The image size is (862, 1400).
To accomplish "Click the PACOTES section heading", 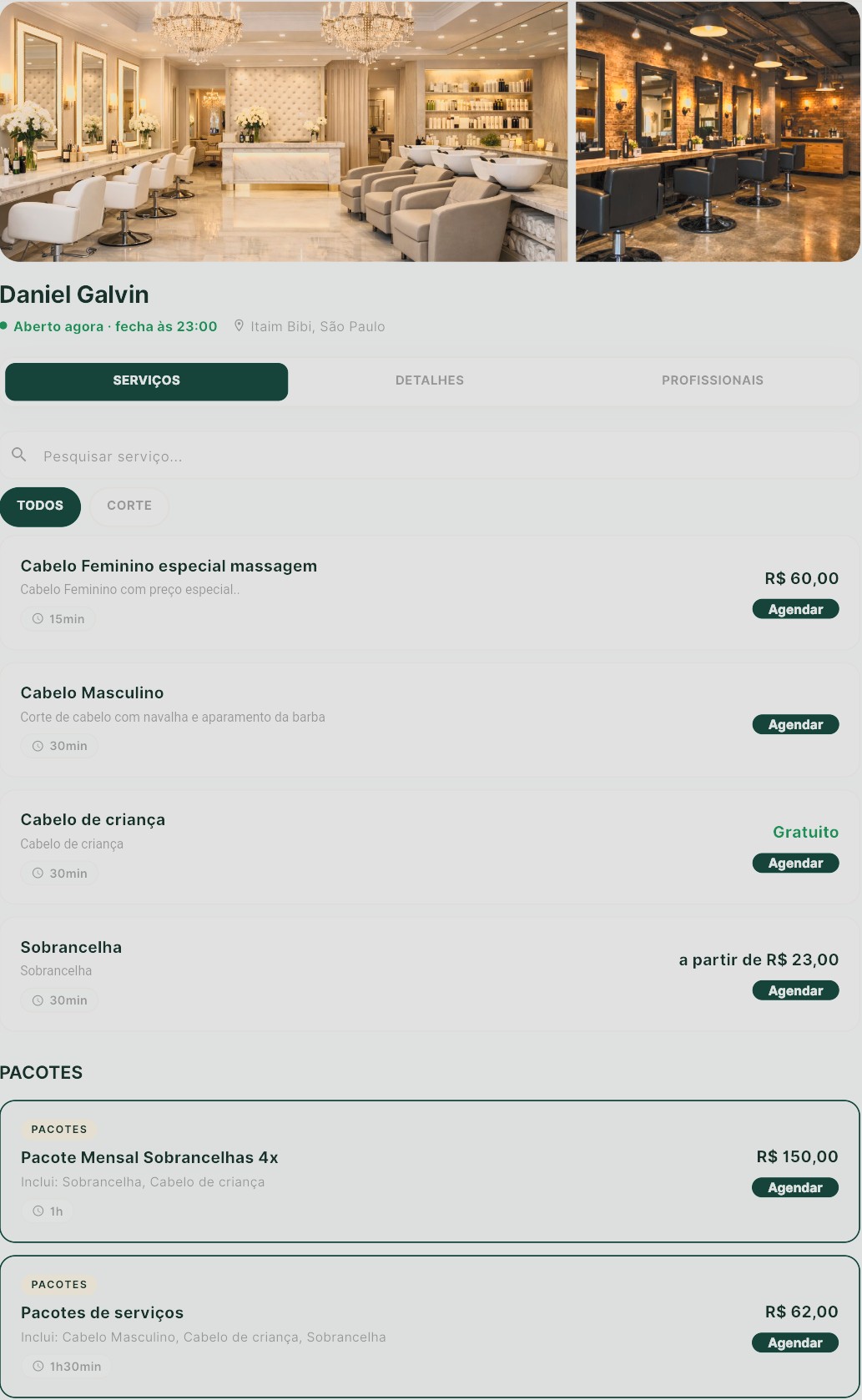I will click(41, 1072).
